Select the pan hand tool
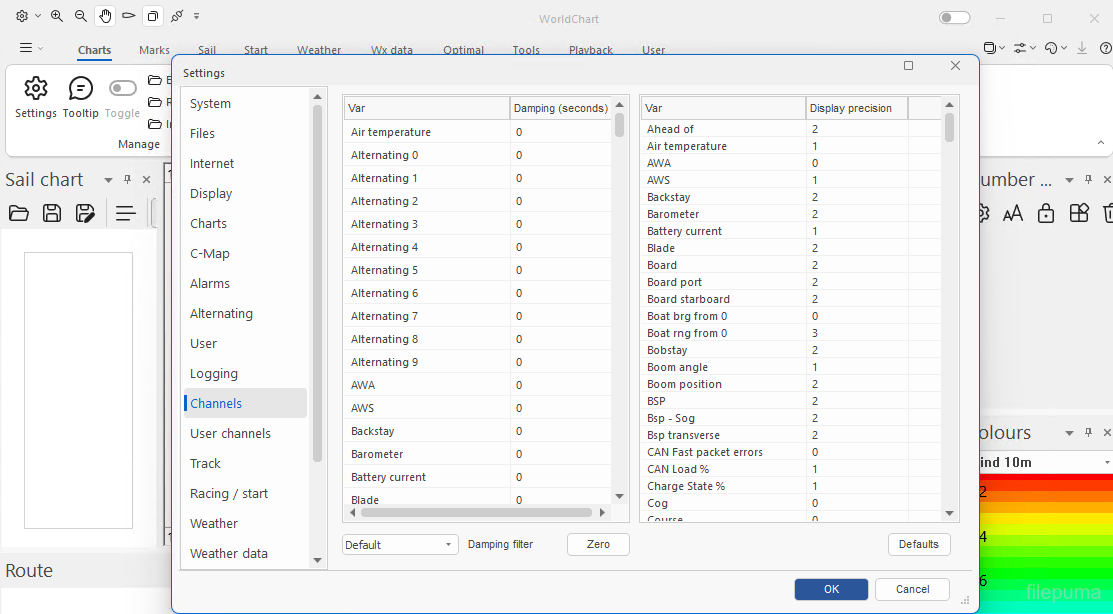The image size is (1113, 614). click(105, 16)
